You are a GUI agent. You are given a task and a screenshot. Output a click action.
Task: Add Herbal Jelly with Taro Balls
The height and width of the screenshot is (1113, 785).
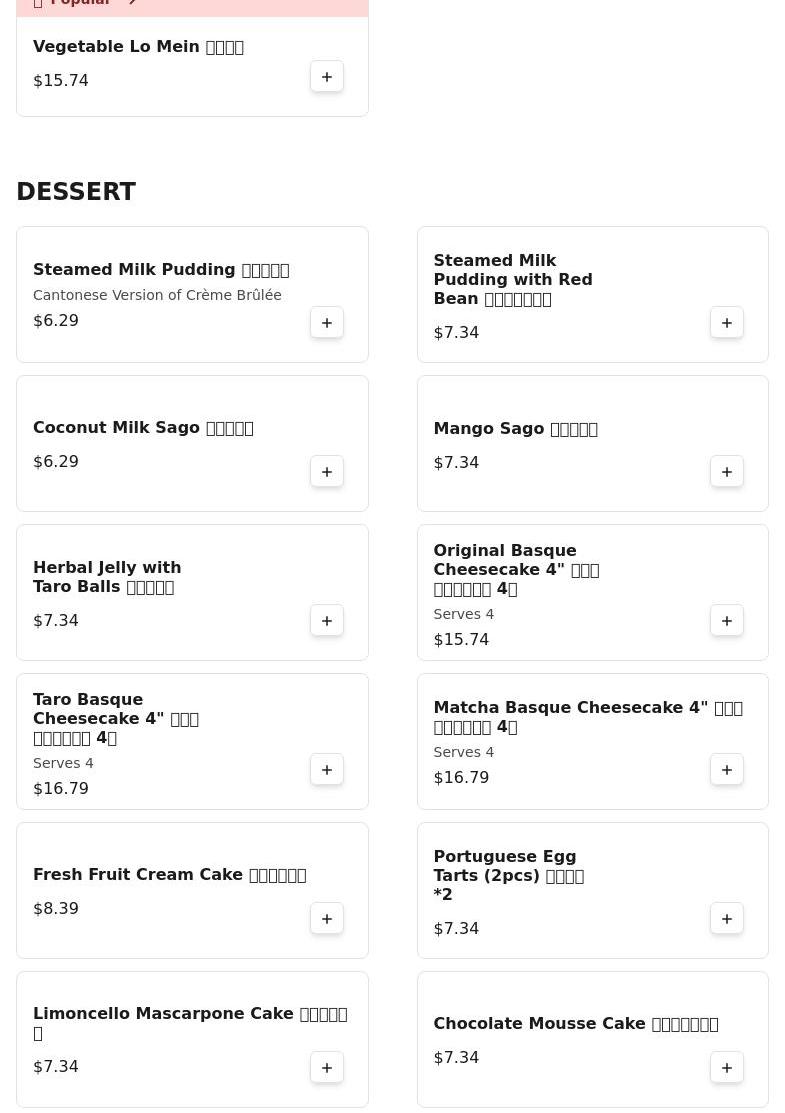[327, 621]
